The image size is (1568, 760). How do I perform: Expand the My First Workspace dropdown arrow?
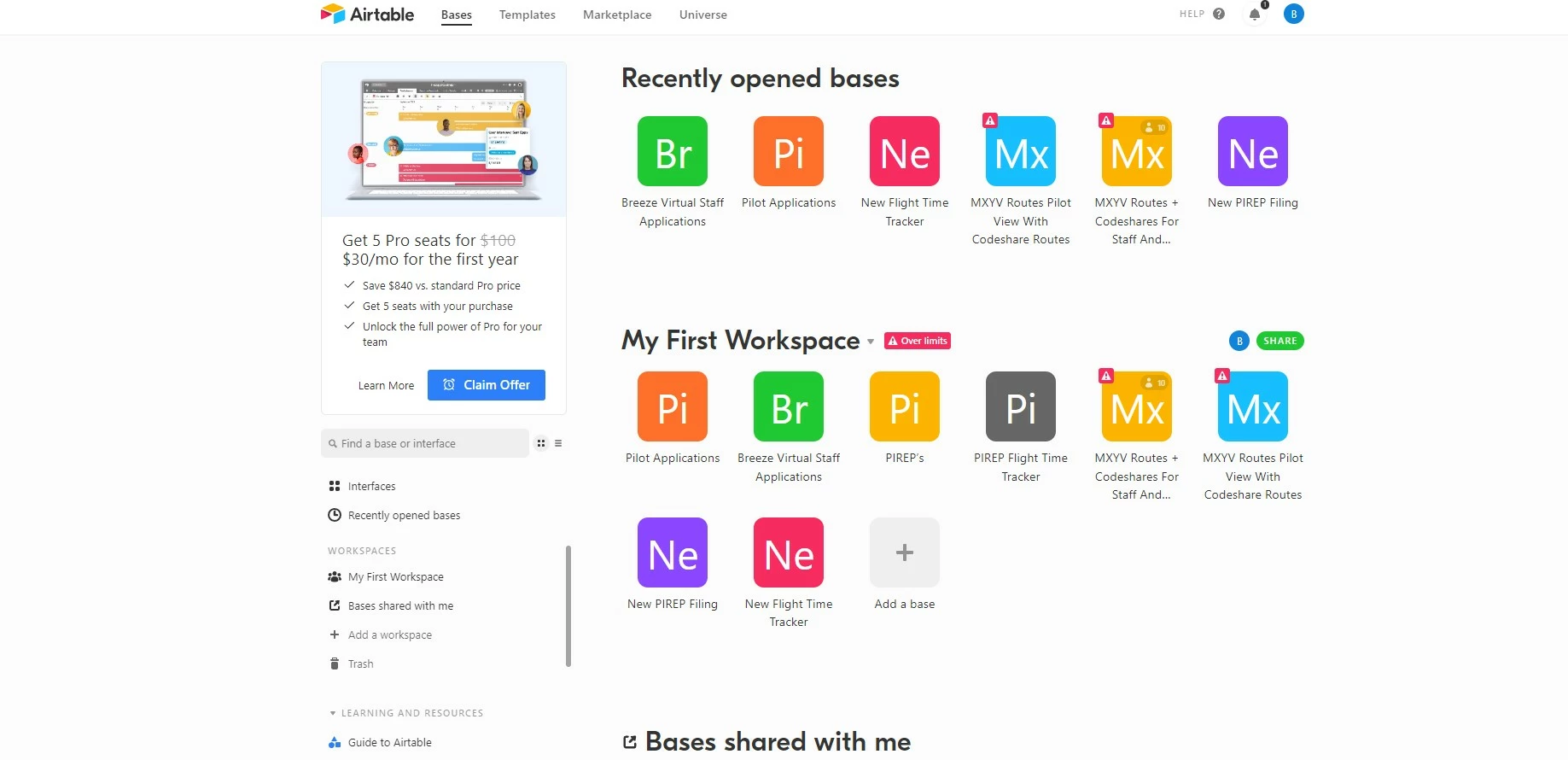[871, 342]
